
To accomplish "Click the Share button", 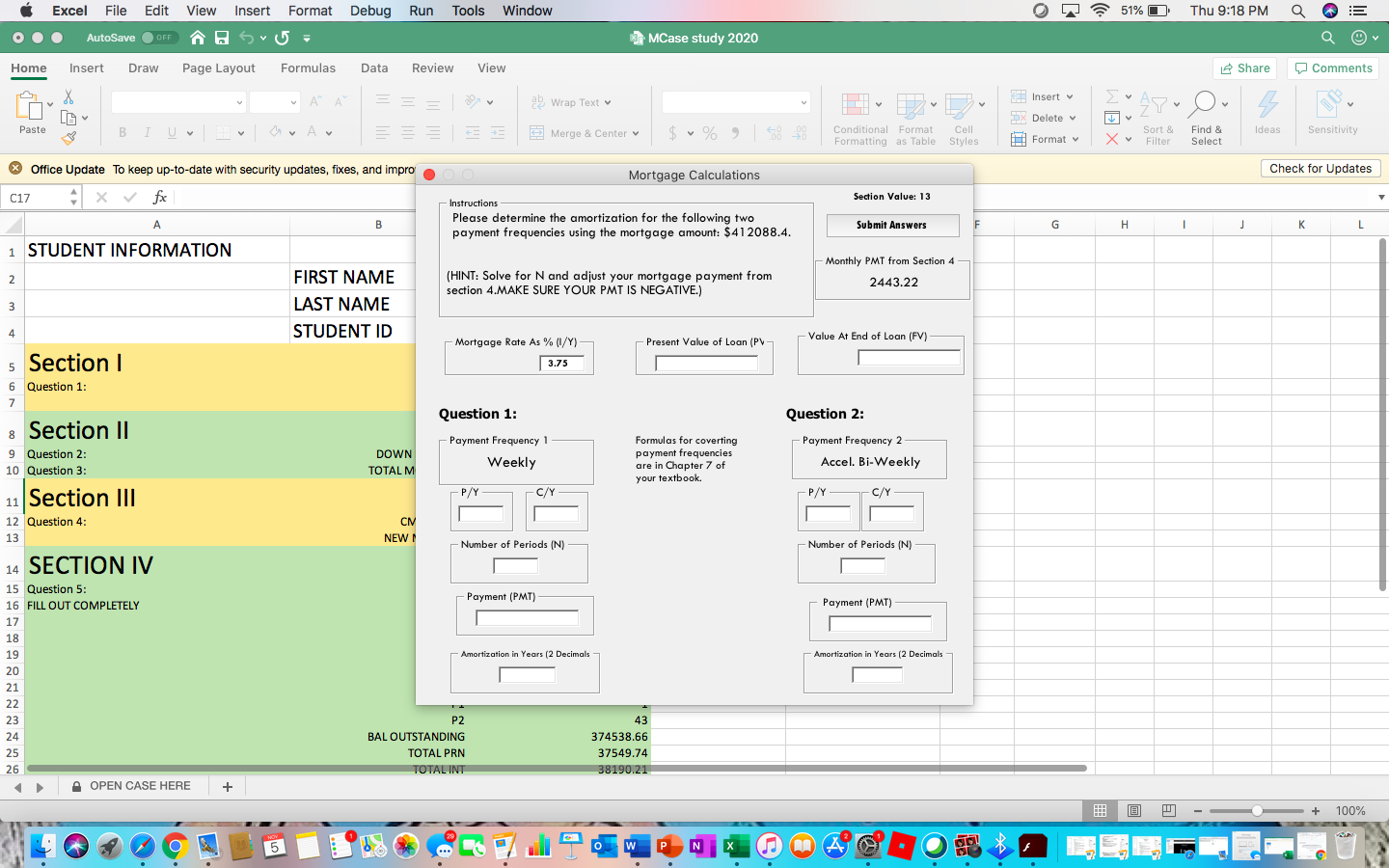I will [1245, 68].
